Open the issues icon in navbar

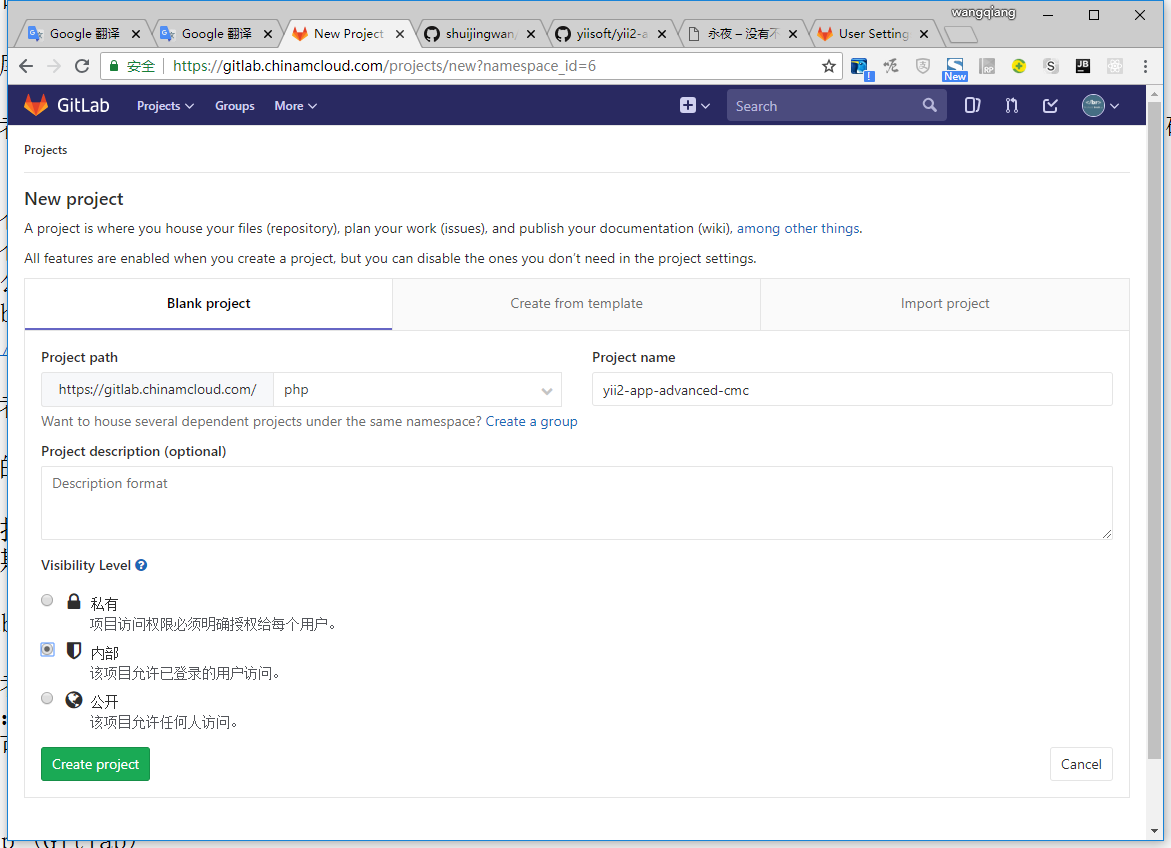972,106
